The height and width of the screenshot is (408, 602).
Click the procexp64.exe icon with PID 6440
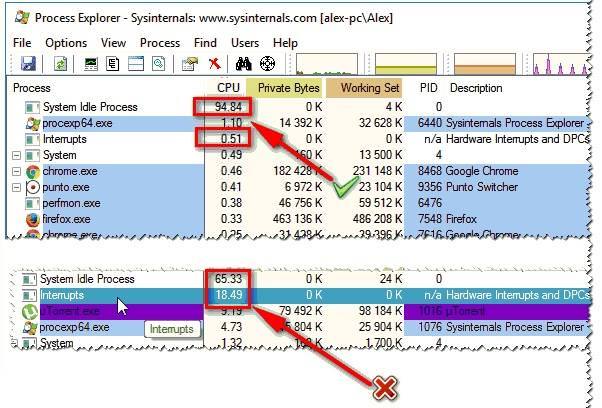pos(33,123)
